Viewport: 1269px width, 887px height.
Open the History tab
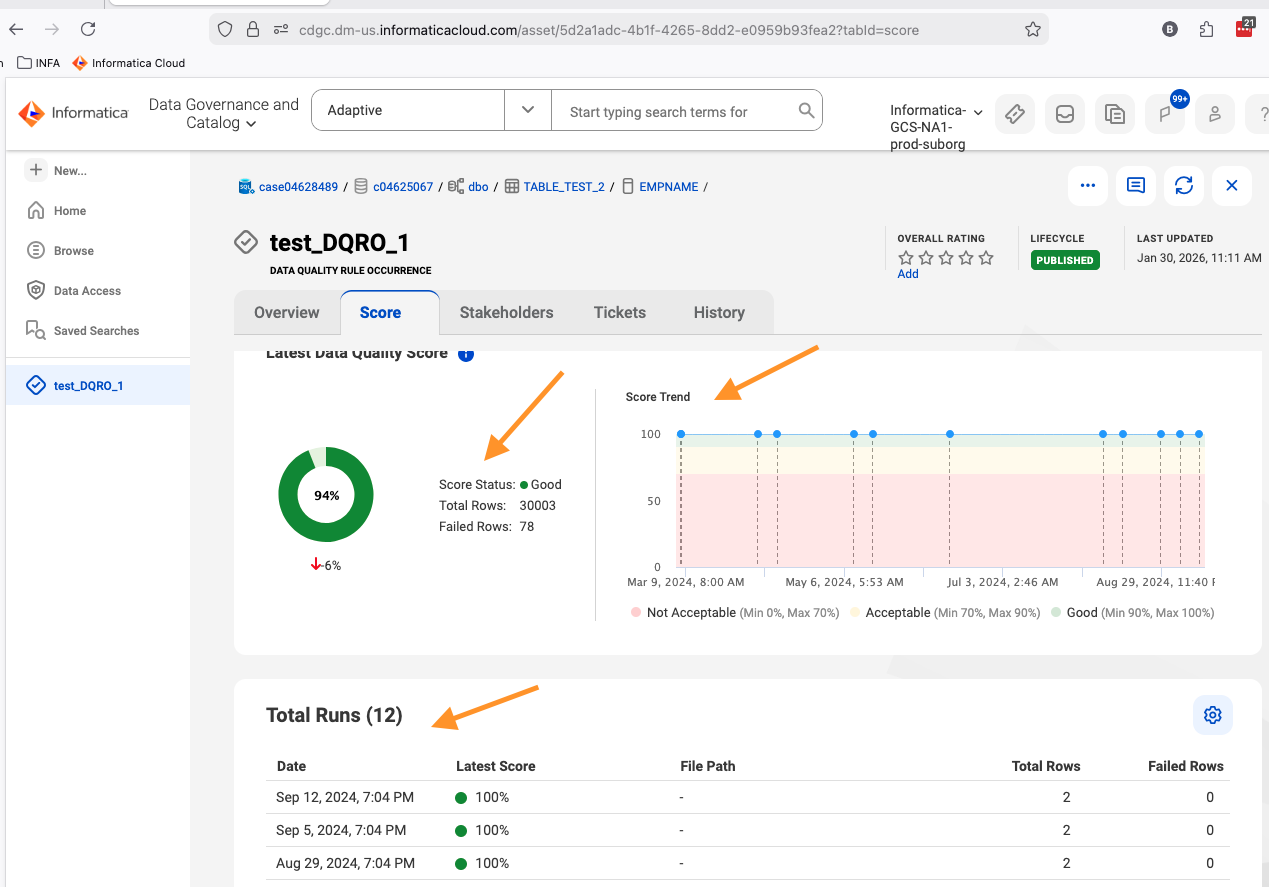coord(719,313)
